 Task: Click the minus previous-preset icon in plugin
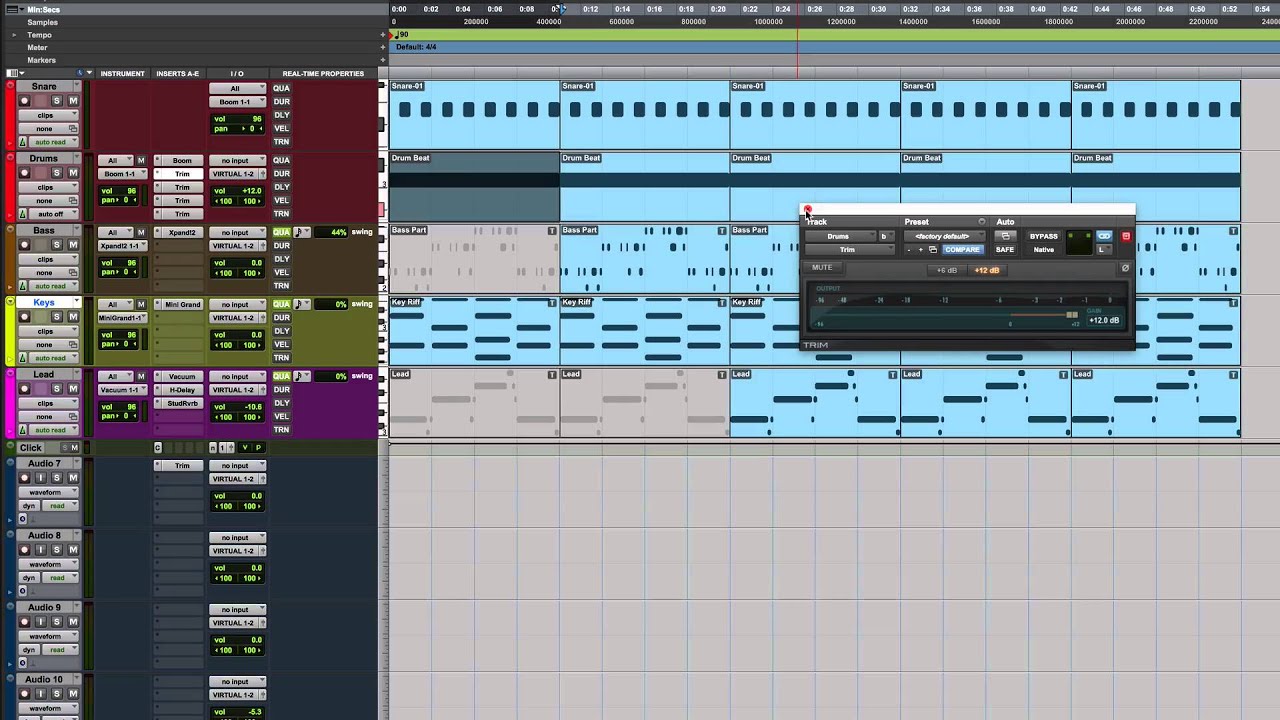point(909,250)
